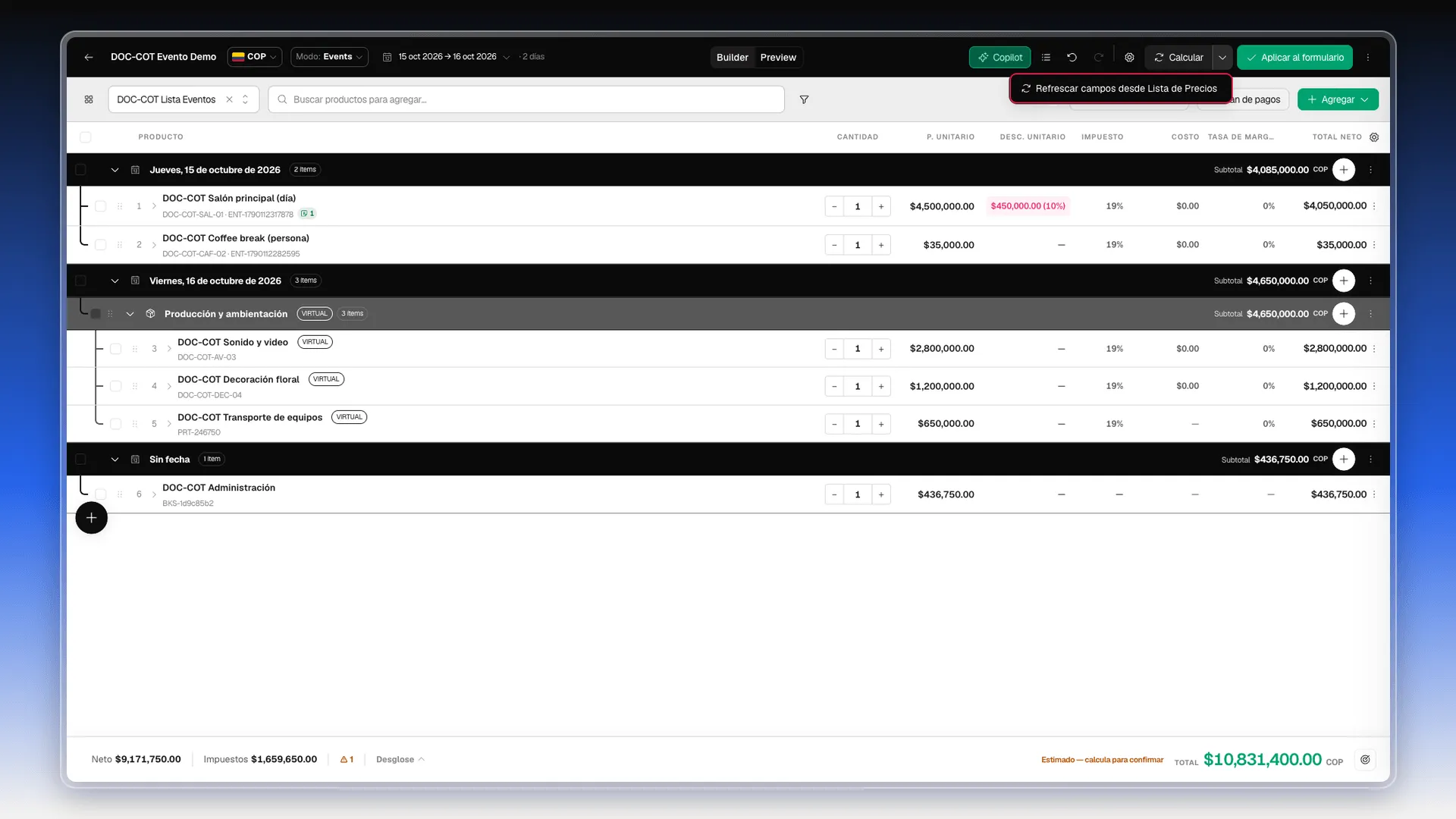Select checkbox for Viernes, 16 de octubre group
The width and height of the screenshot is (1456, 819).
(x=80, y=281)
